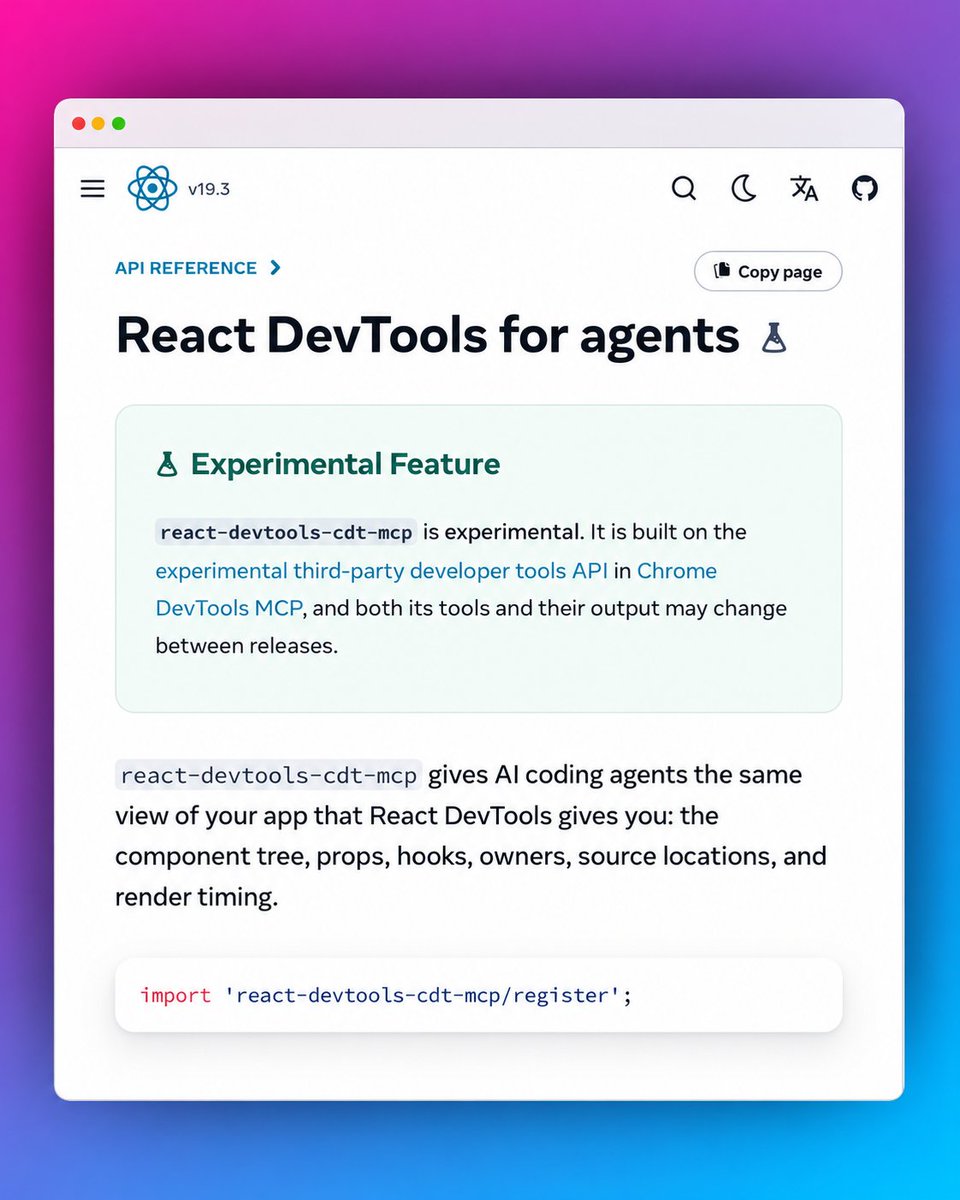Click the v19.3 version label
Screen dimensions: 960x1200
(x=209, y=188)
